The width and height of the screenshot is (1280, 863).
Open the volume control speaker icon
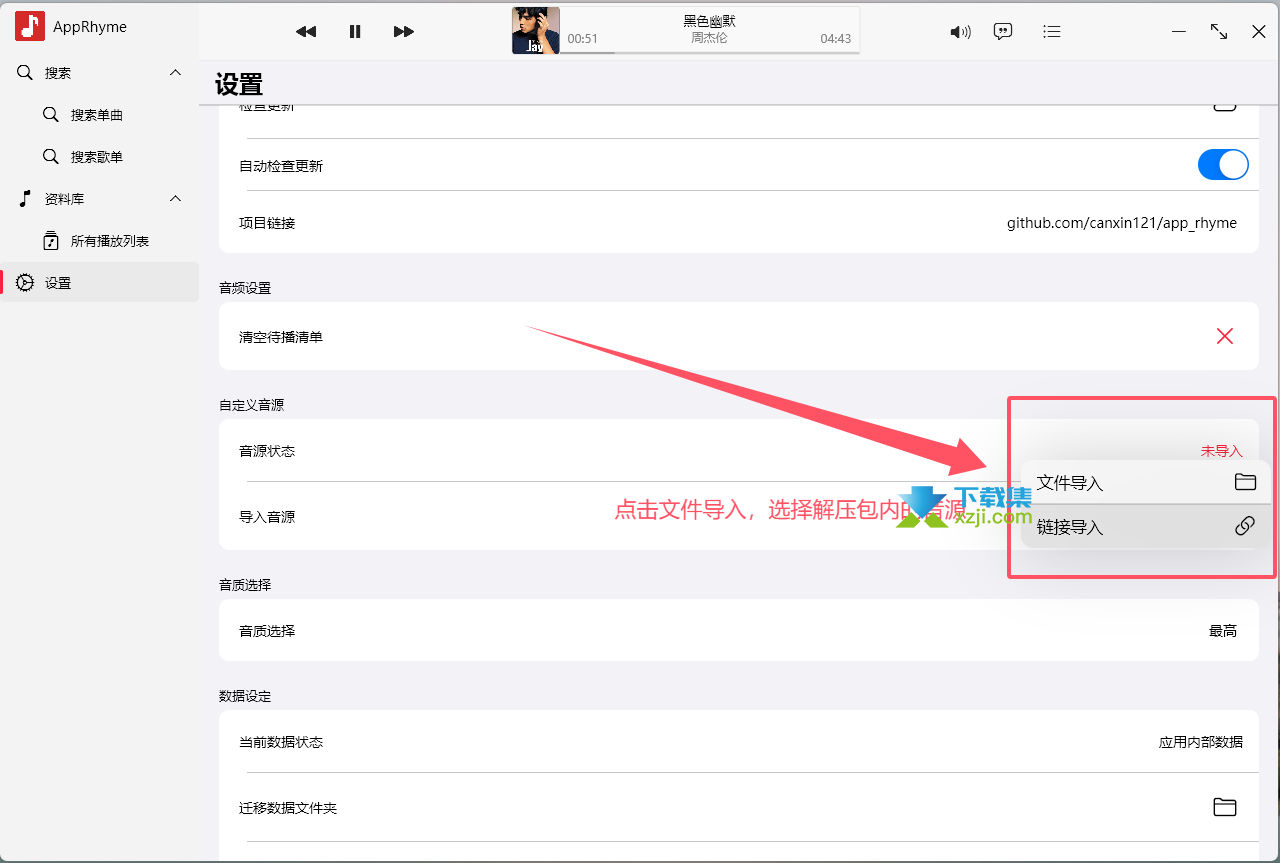960,32
